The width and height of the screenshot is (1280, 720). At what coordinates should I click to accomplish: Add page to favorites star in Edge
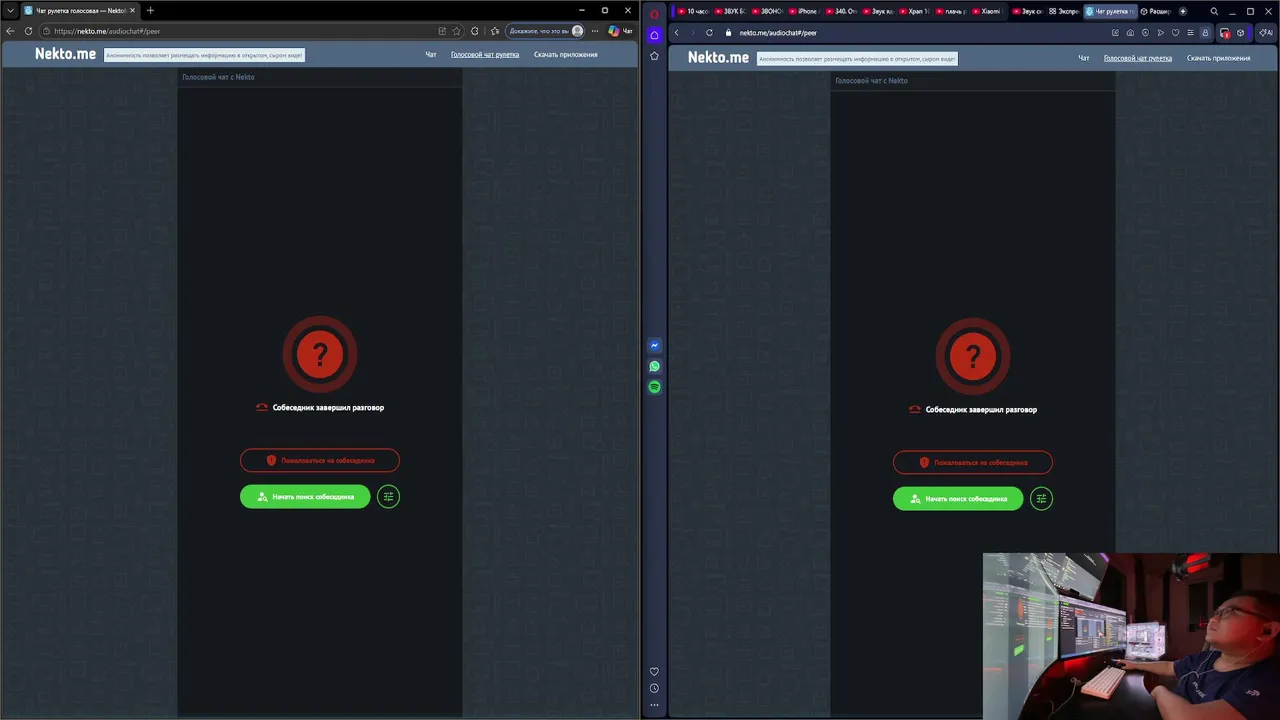pos(457,31)
